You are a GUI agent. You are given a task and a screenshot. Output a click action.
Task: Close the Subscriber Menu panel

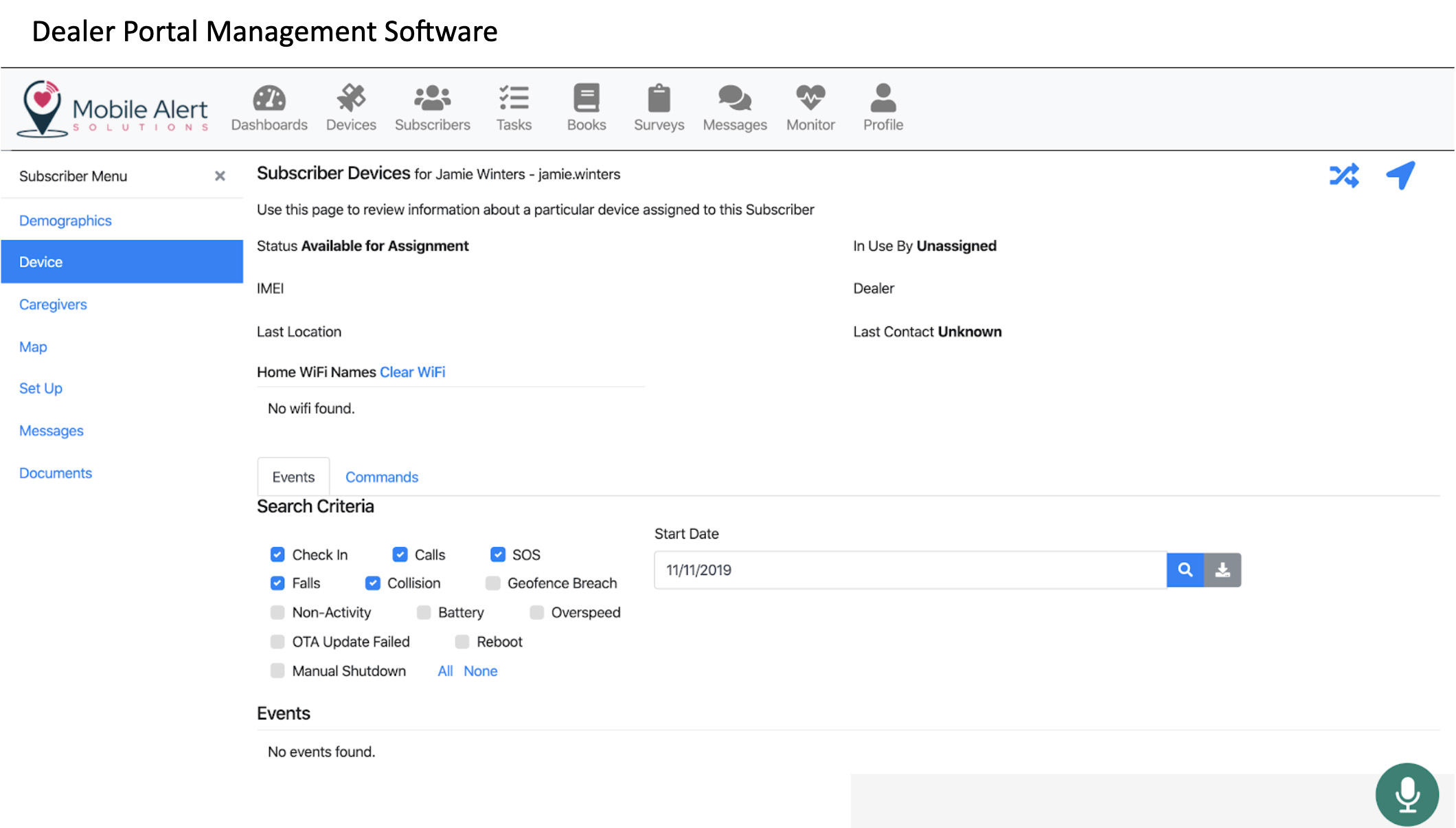[220, 176]
